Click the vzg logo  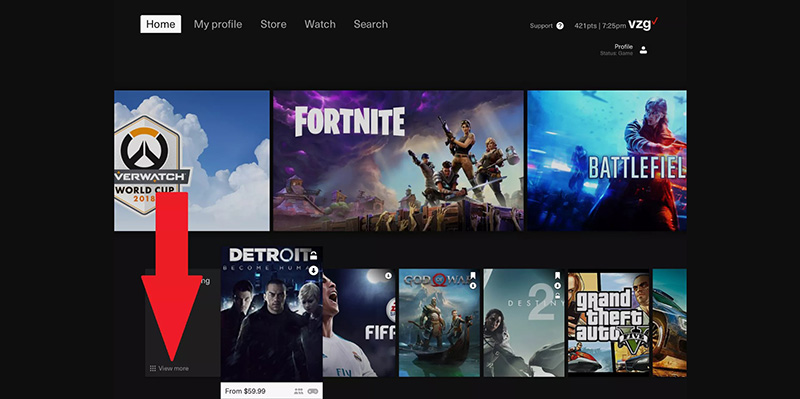point(643,23)
